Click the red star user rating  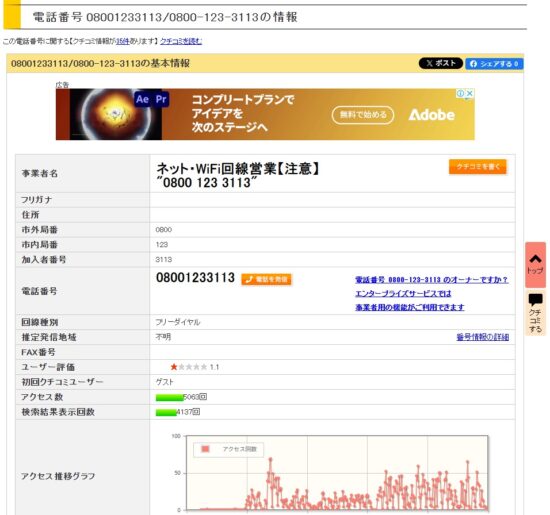click(174, 367)
